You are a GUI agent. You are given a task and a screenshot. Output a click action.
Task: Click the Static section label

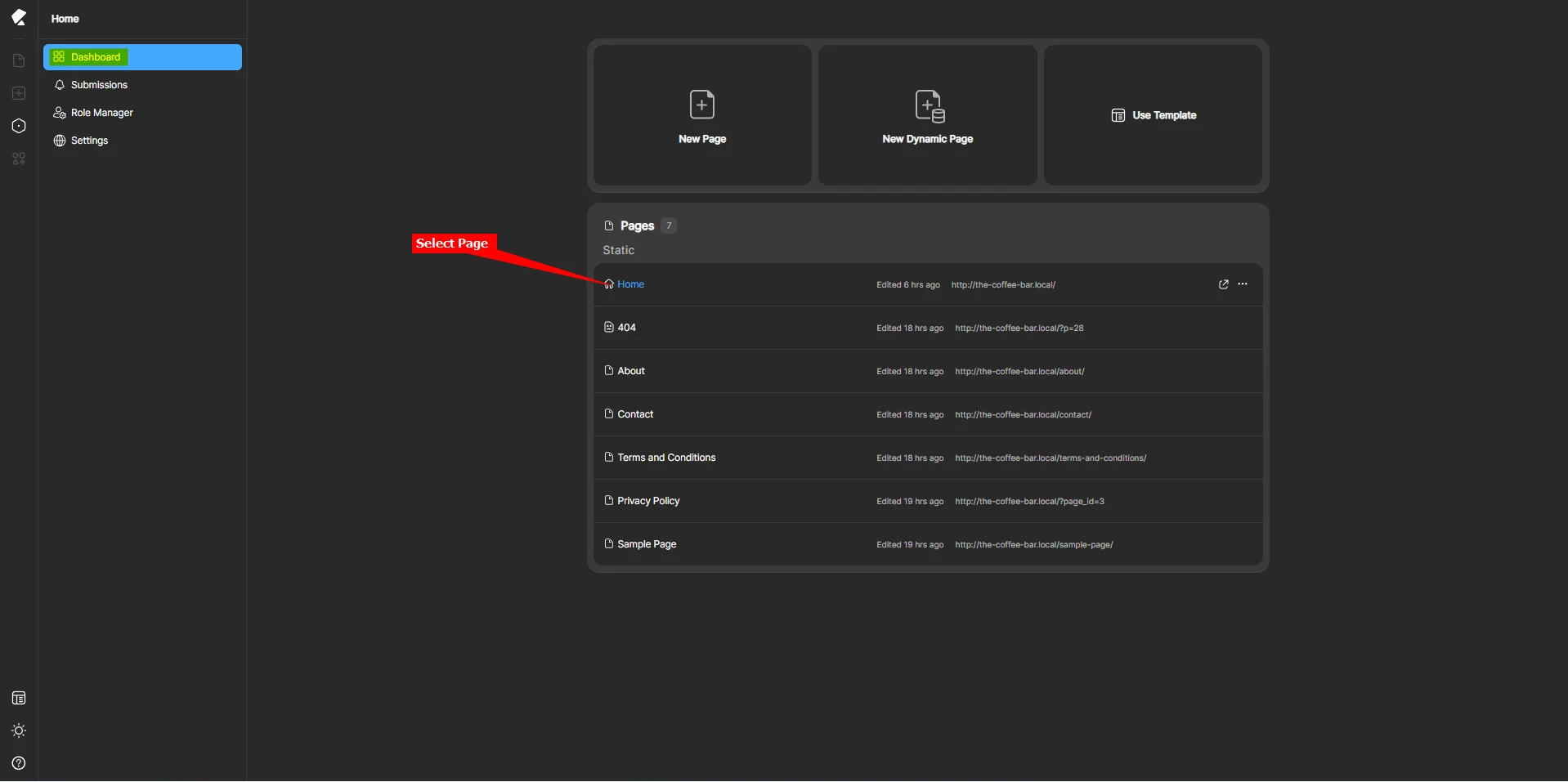(x=618, y=250)
